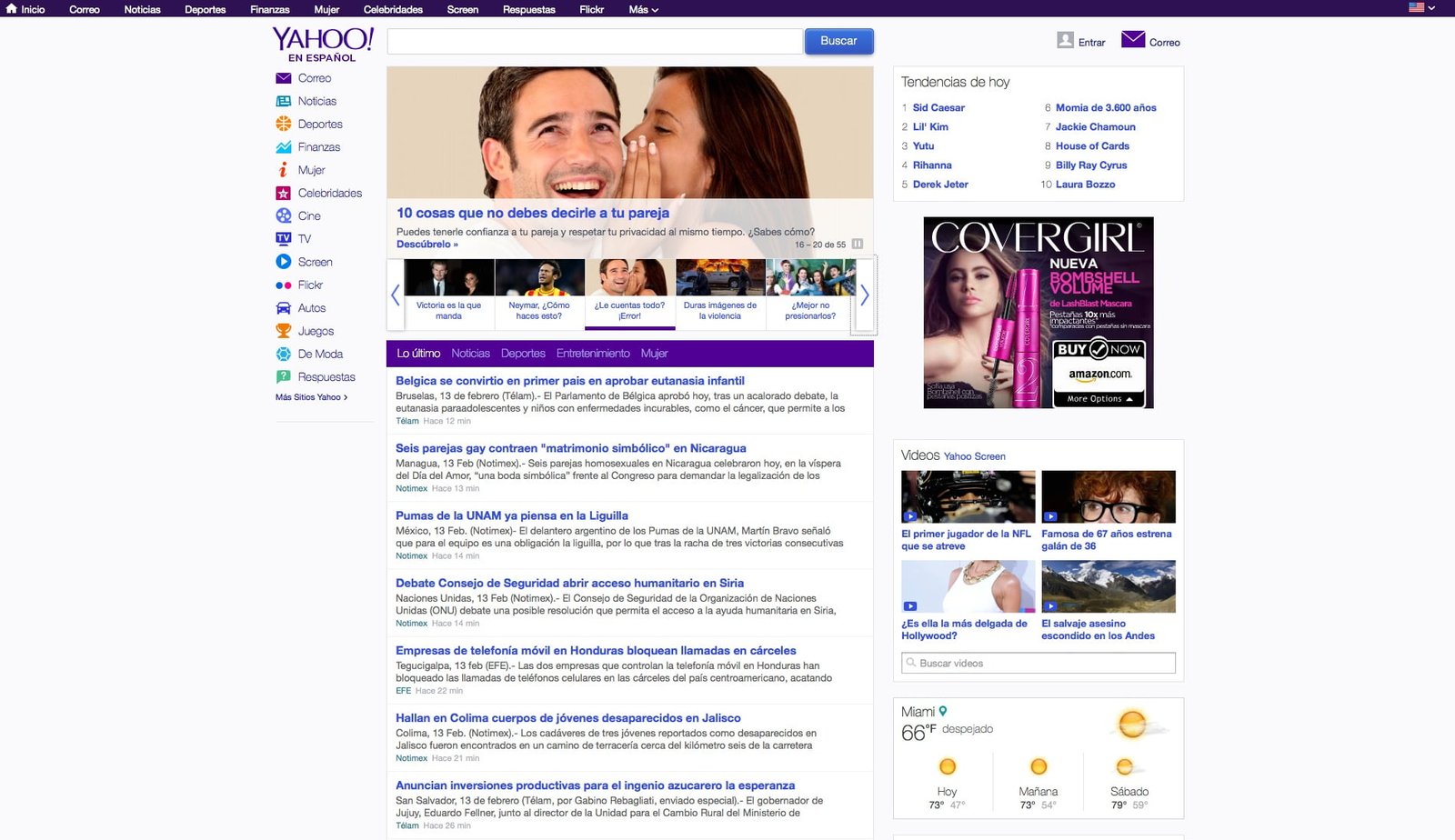
Task: Open Celebridades in the top navigation bar
Action: pyautogui.click(x=393, y=9)
